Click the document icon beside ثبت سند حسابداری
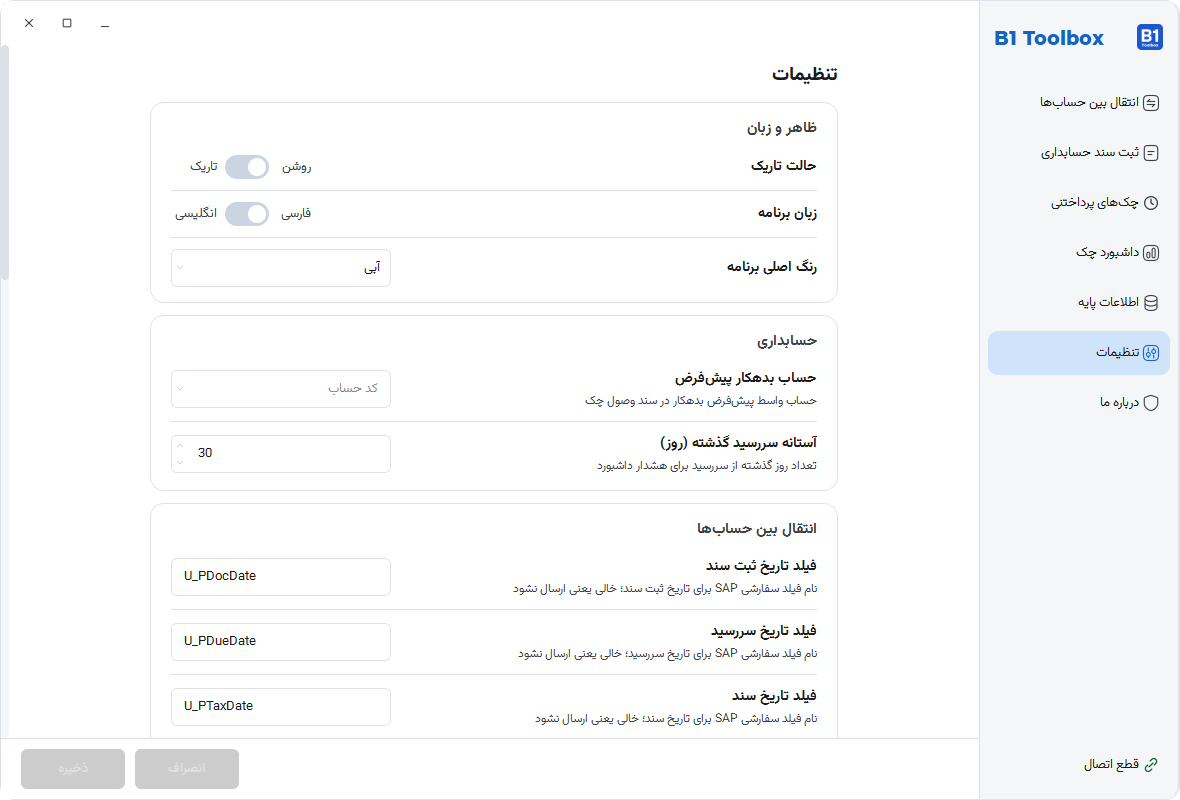1180x800 pixels. click(1151, 153)
